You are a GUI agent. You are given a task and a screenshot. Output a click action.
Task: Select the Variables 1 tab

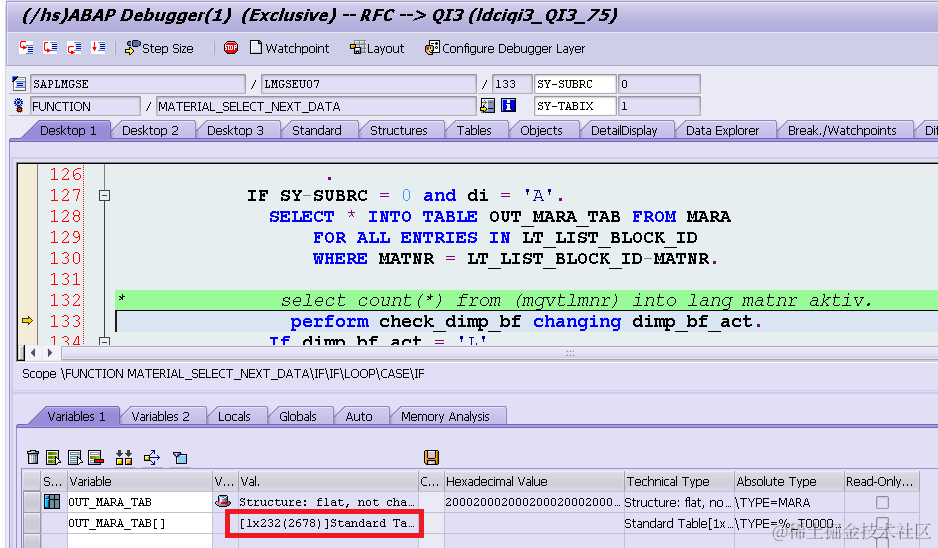[76, 416]
